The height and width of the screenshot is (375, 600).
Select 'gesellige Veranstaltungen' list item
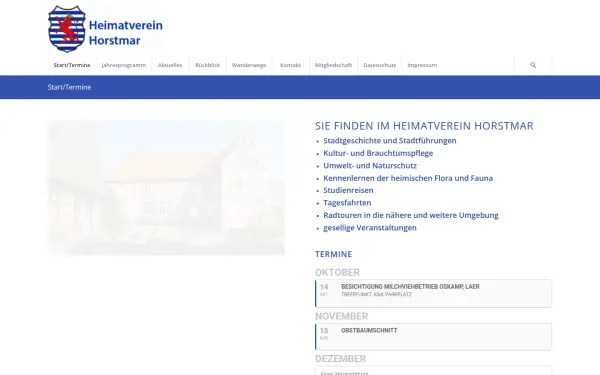click(x=370, y=228)
